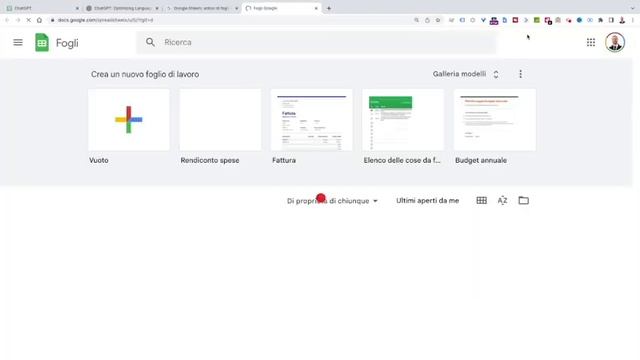640x360 pixels.
Task: Focus the Ricerca search field
Action: pos(316,42)
